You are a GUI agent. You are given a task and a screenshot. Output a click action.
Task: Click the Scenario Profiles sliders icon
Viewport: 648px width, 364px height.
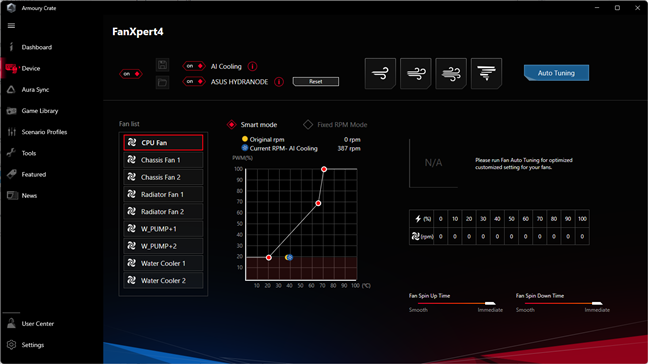pos(11,132)
